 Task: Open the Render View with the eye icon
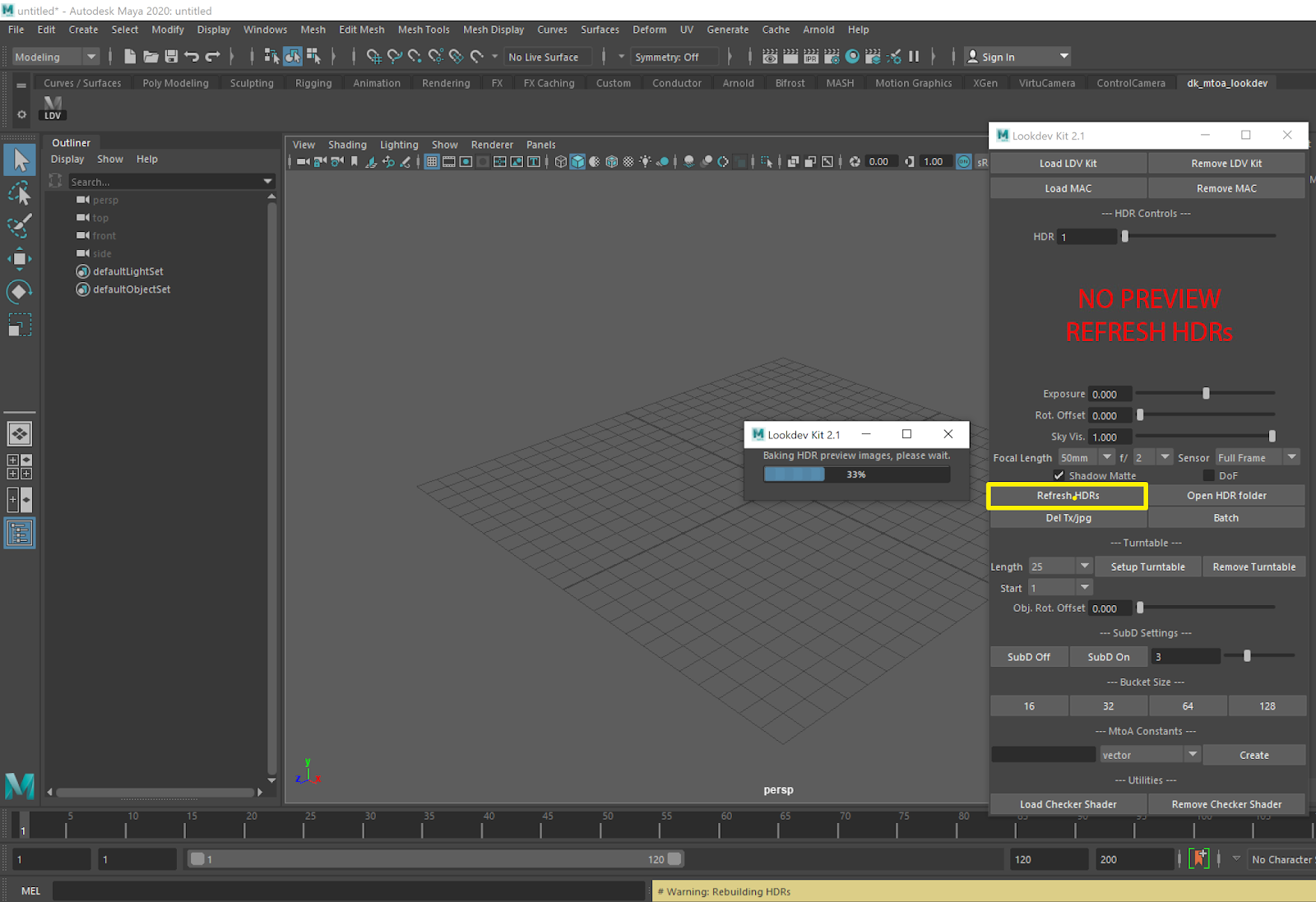[770, 57]
